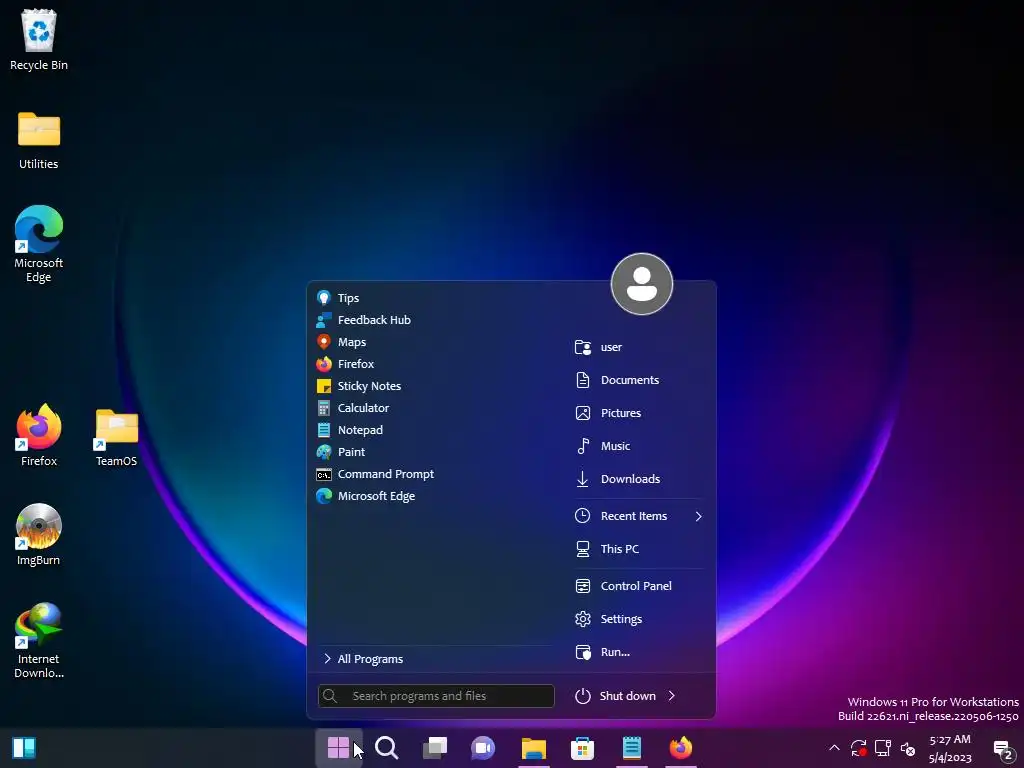Click the Run... icon in start menu

tap(583, 652)
